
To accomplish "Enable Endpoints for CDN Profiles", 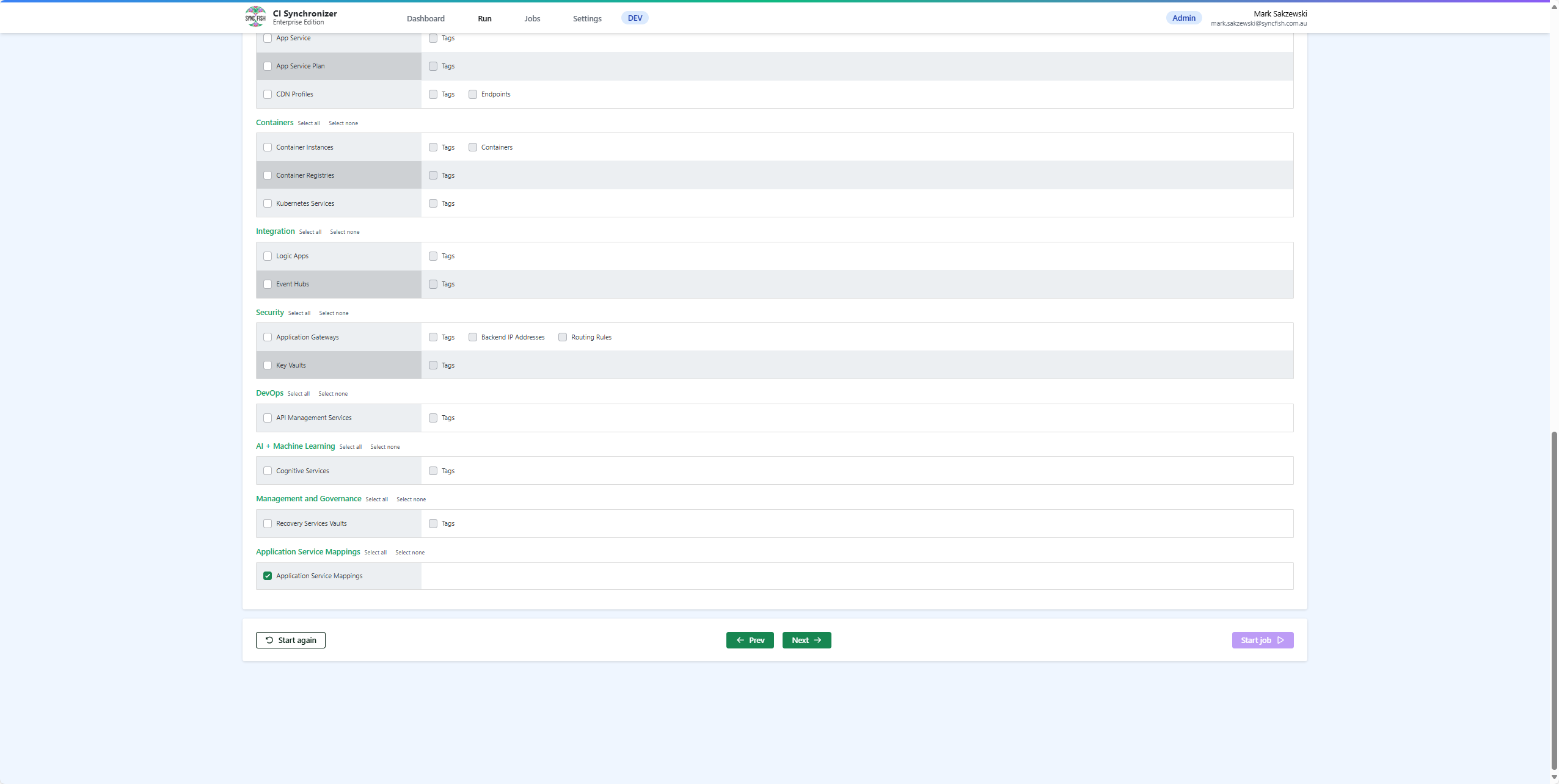I will [x=473, y=95].
